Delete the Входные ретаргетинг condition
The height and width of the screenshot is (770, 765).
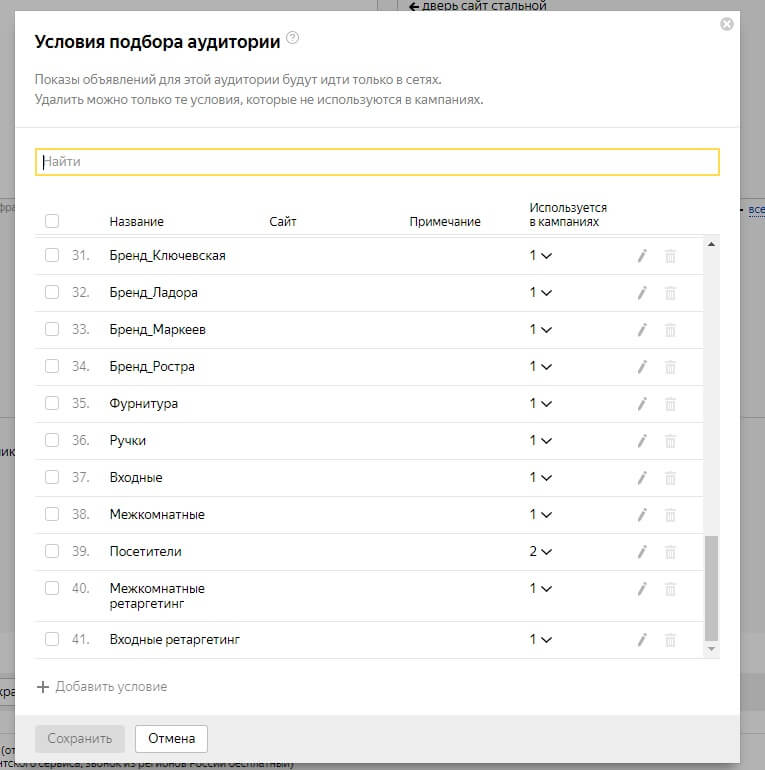pos(670,640)
